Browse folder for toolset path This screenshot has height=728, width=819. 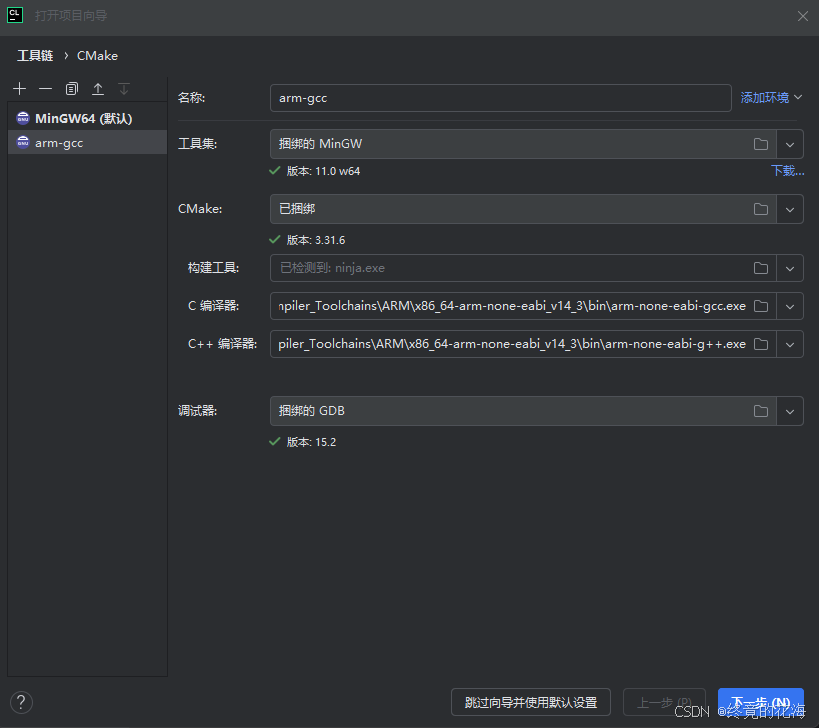pyautogui.click(x=761, y=144)
